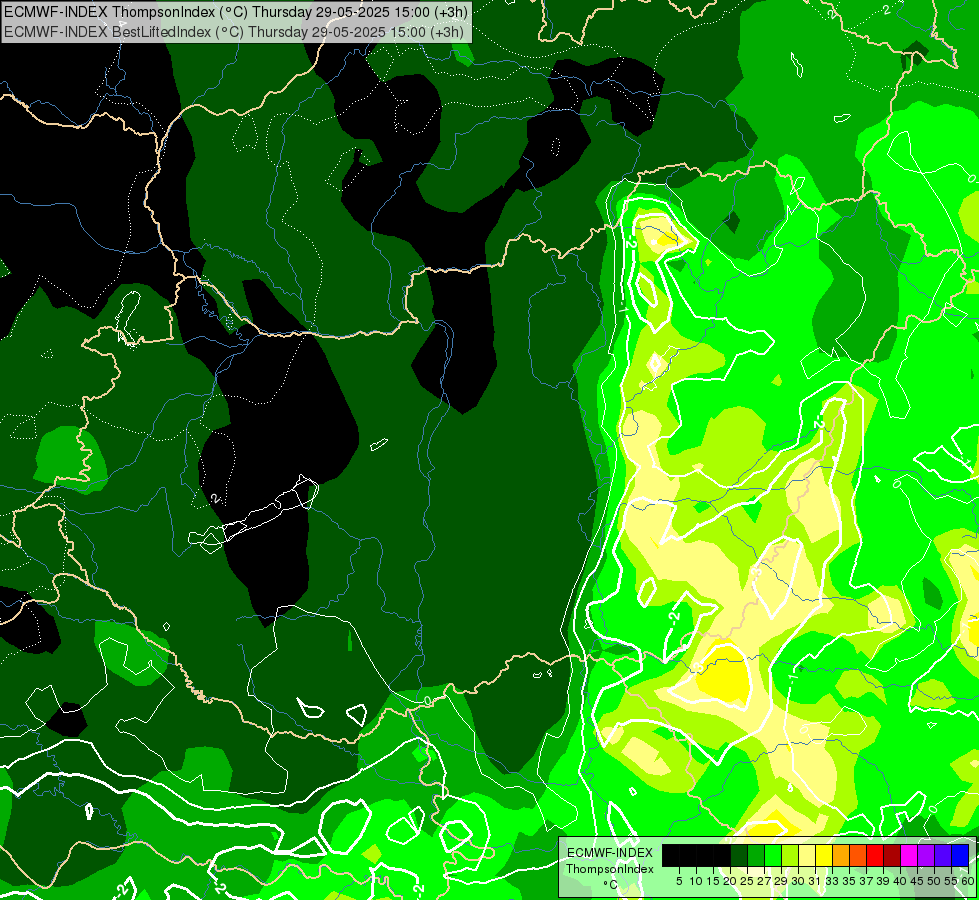Click the red-orange 35–37 legend swatch
The image size is (979, 900).
tap(858, 855)
